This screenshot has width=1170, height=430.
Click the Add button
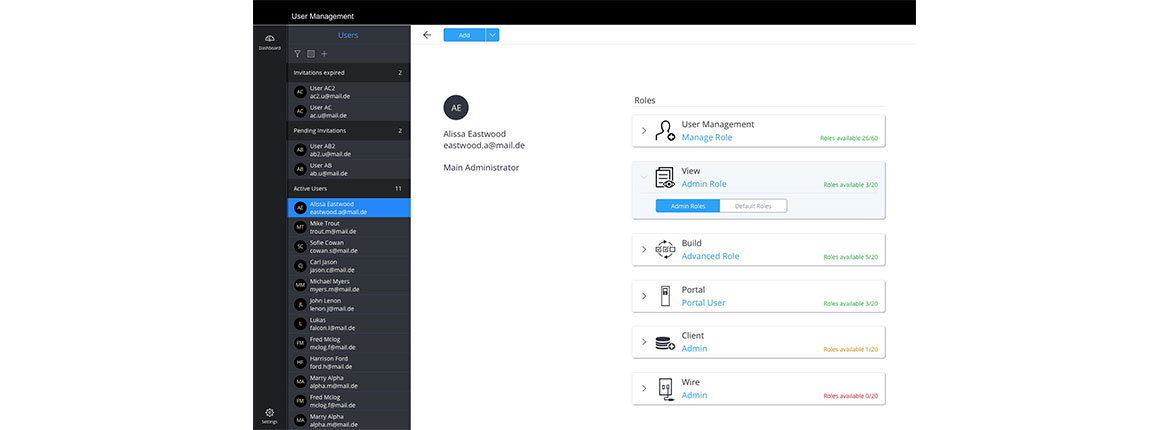coord(464,35)
